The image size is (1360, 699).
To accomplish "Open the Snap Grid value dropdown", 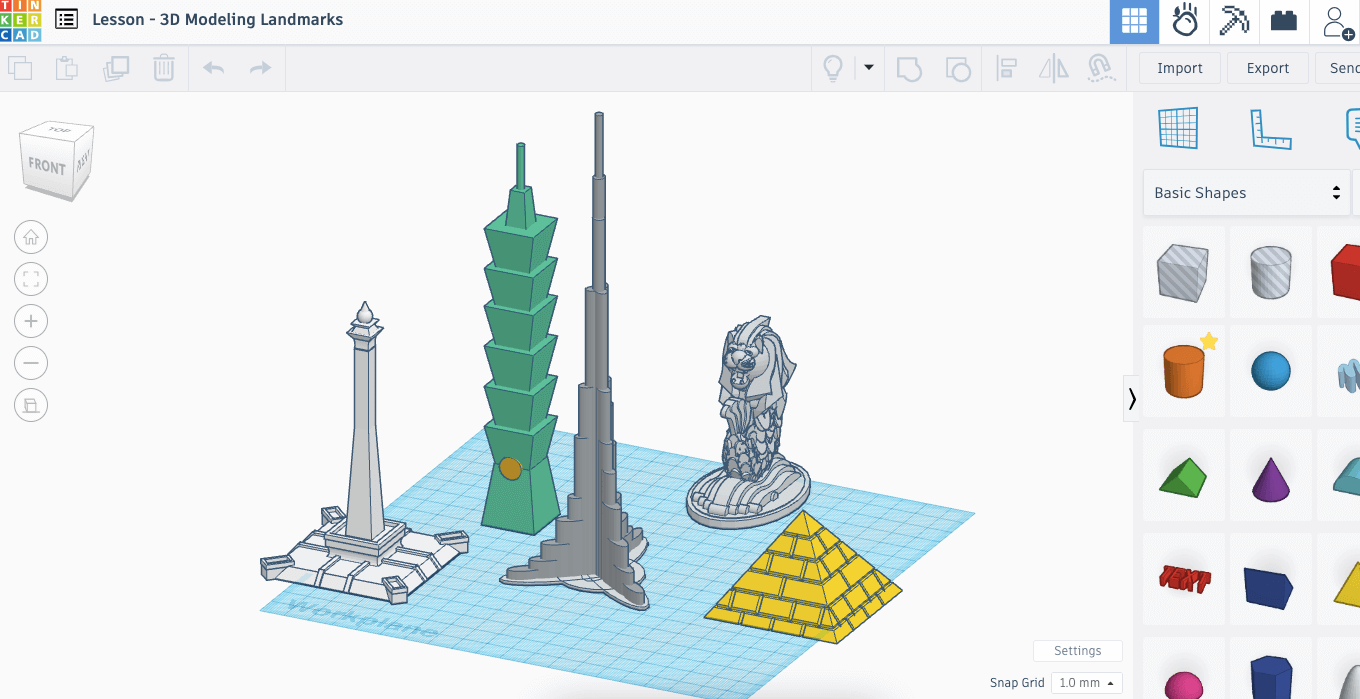I will [1086, 682].
